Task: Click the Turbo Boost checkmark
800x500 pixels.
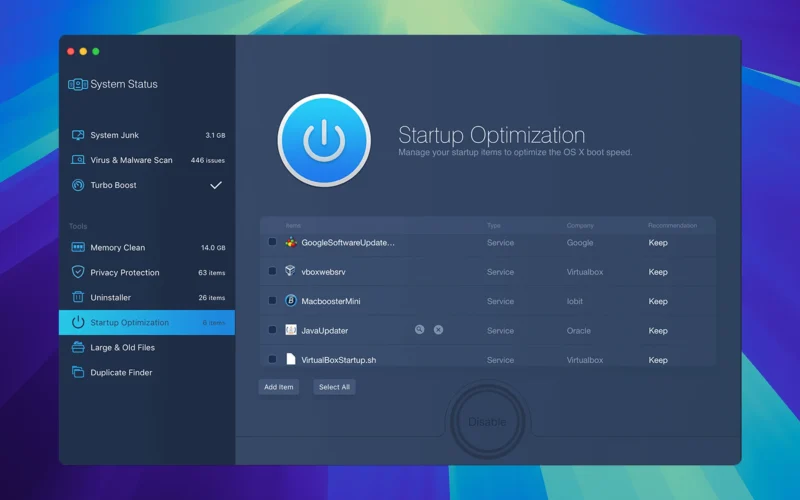Action: click(x=216, y=185)
